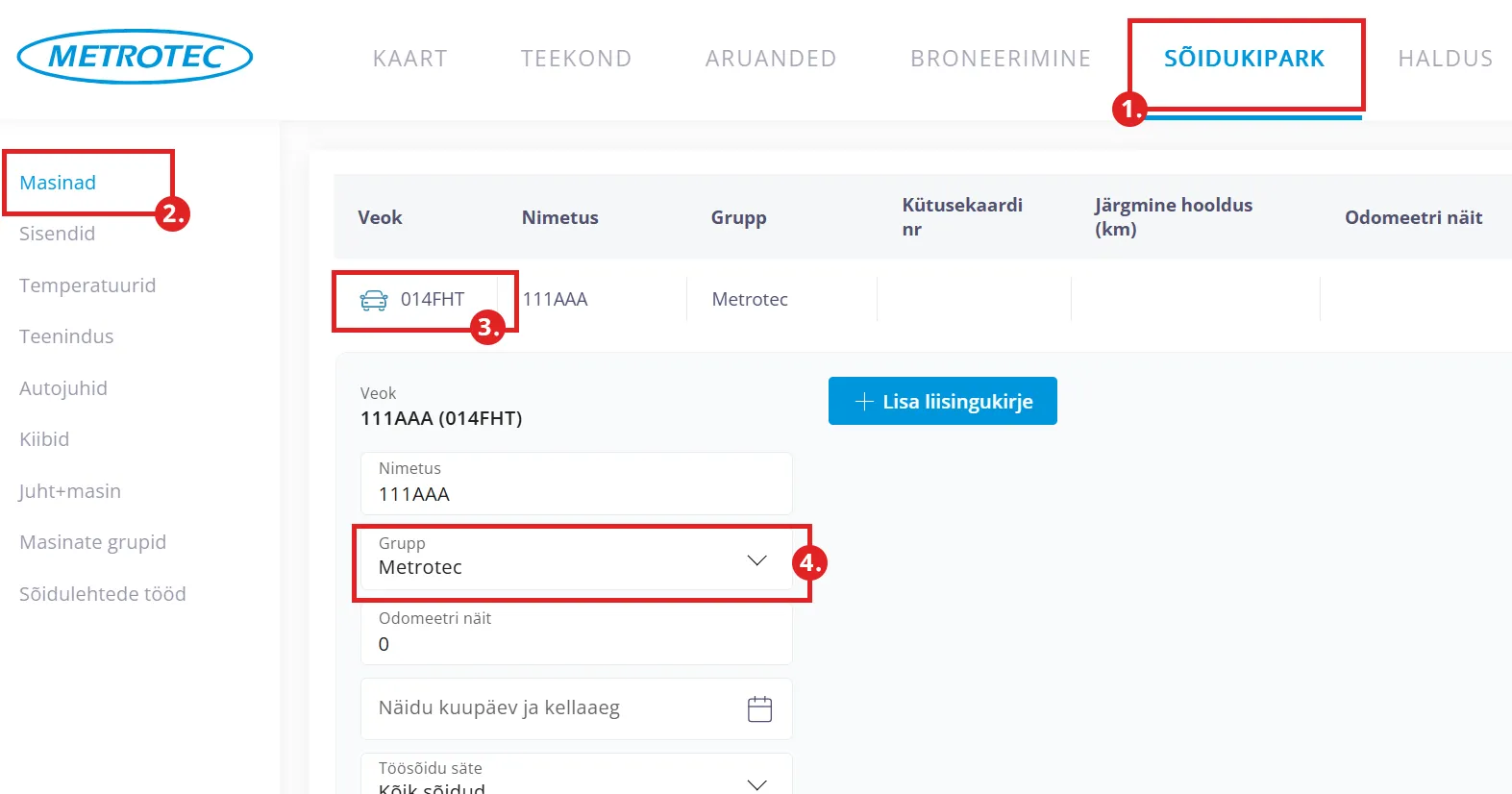Expand the Grupp dropdown chevron
This screenshot has height=794, width=1512.
[756, 560]
